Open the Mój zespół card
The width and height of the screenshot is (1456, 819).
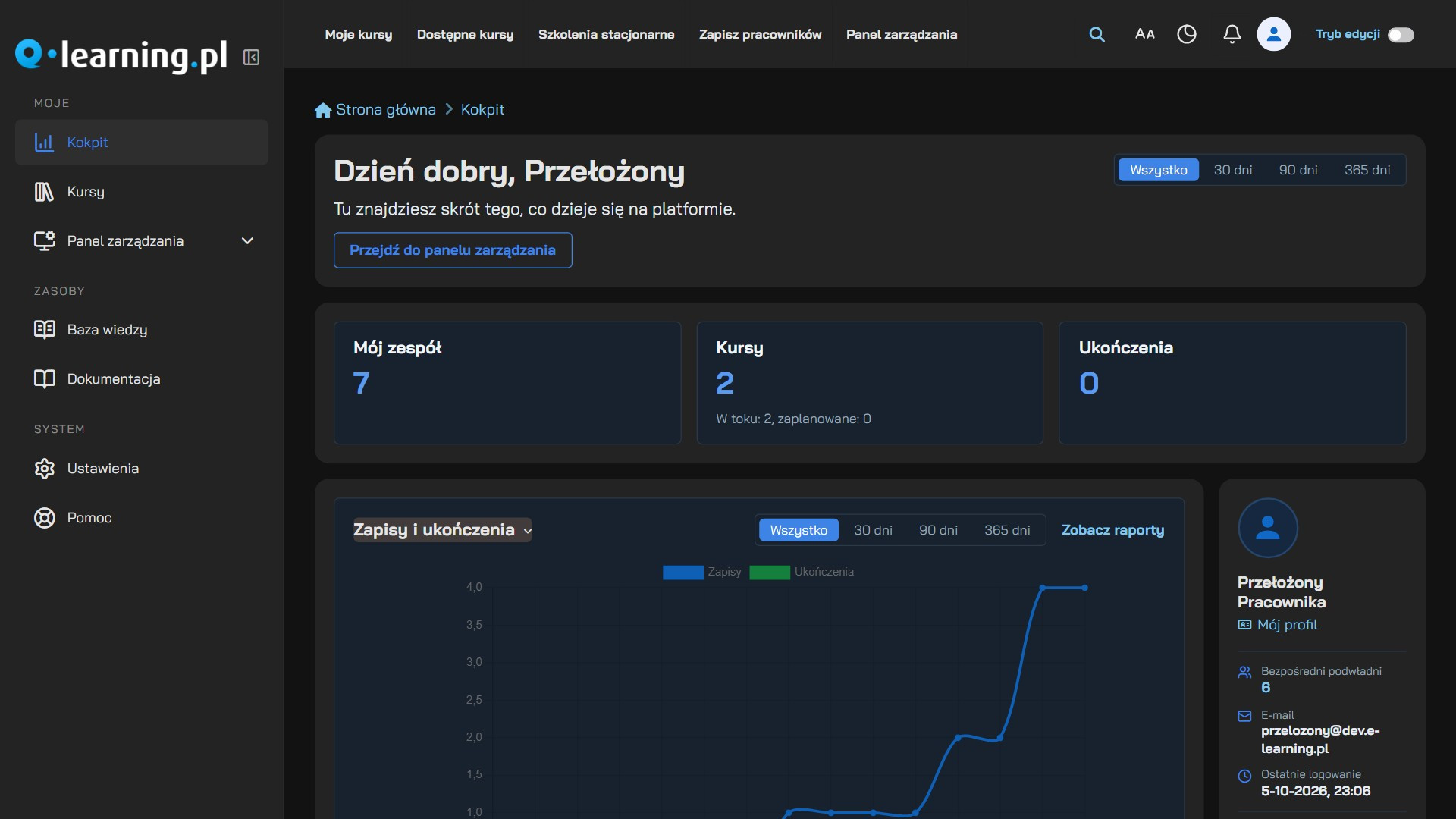(507, 383)
